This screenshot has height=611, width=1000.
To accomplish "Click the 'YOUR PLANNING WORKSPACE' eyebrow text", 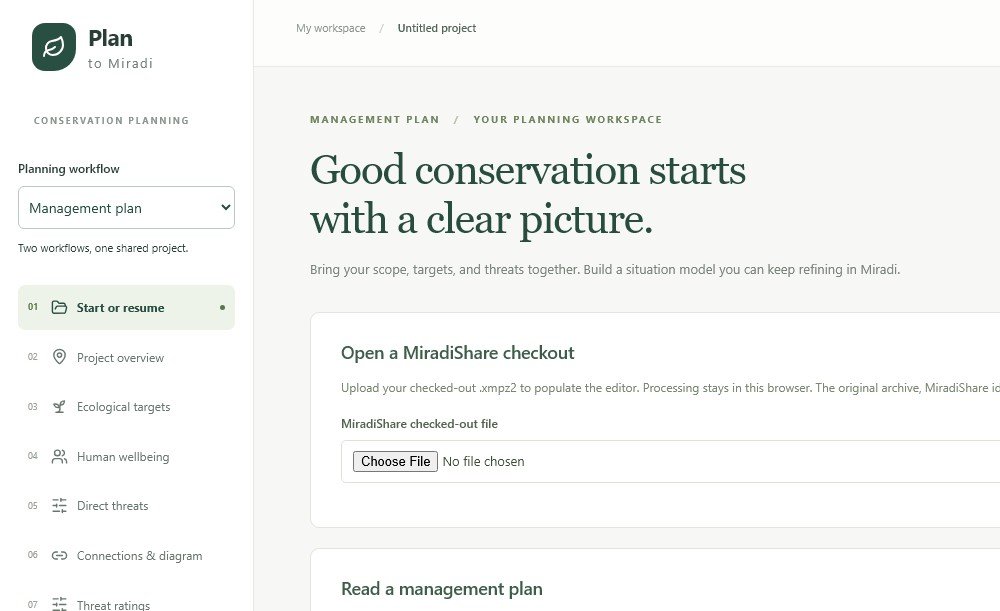I will (568, 119).
